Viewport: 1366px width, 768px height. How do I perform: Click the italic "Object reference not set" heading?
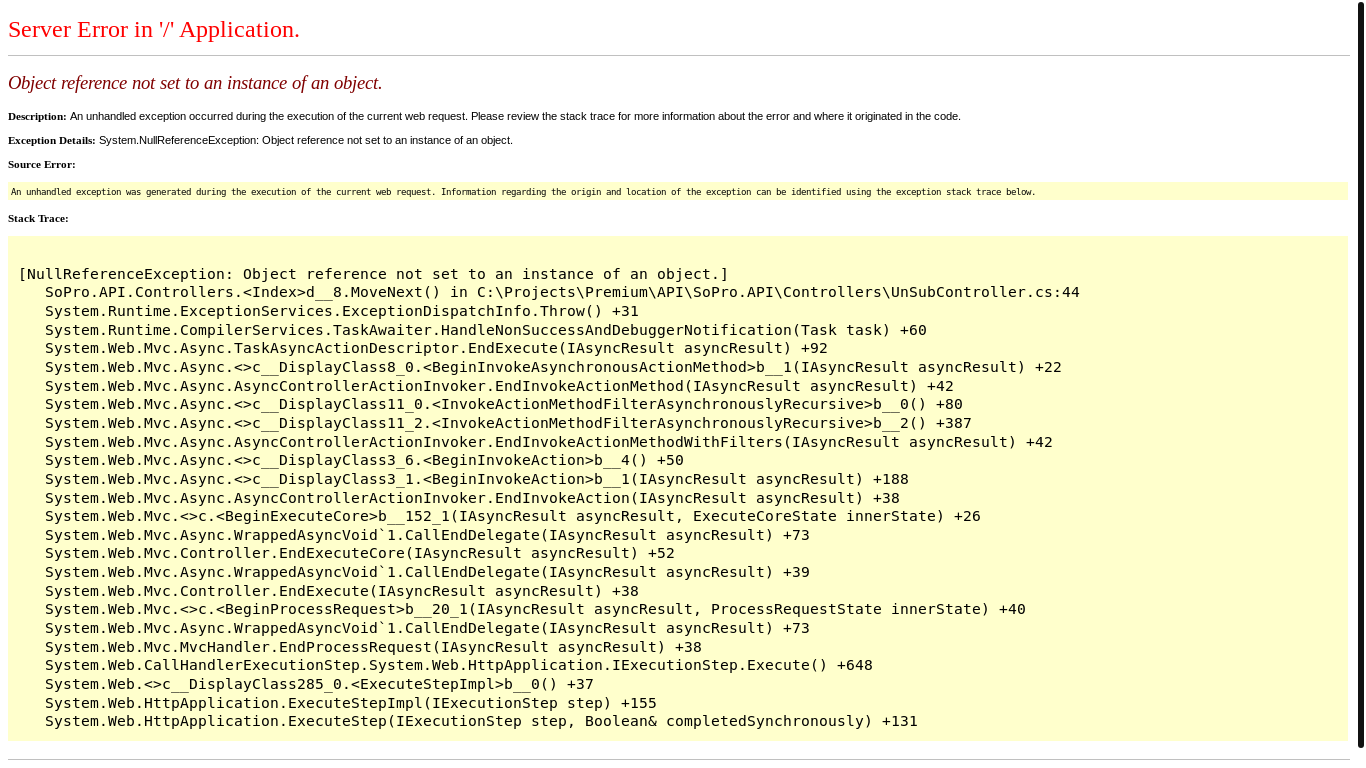tap(195, 83)
